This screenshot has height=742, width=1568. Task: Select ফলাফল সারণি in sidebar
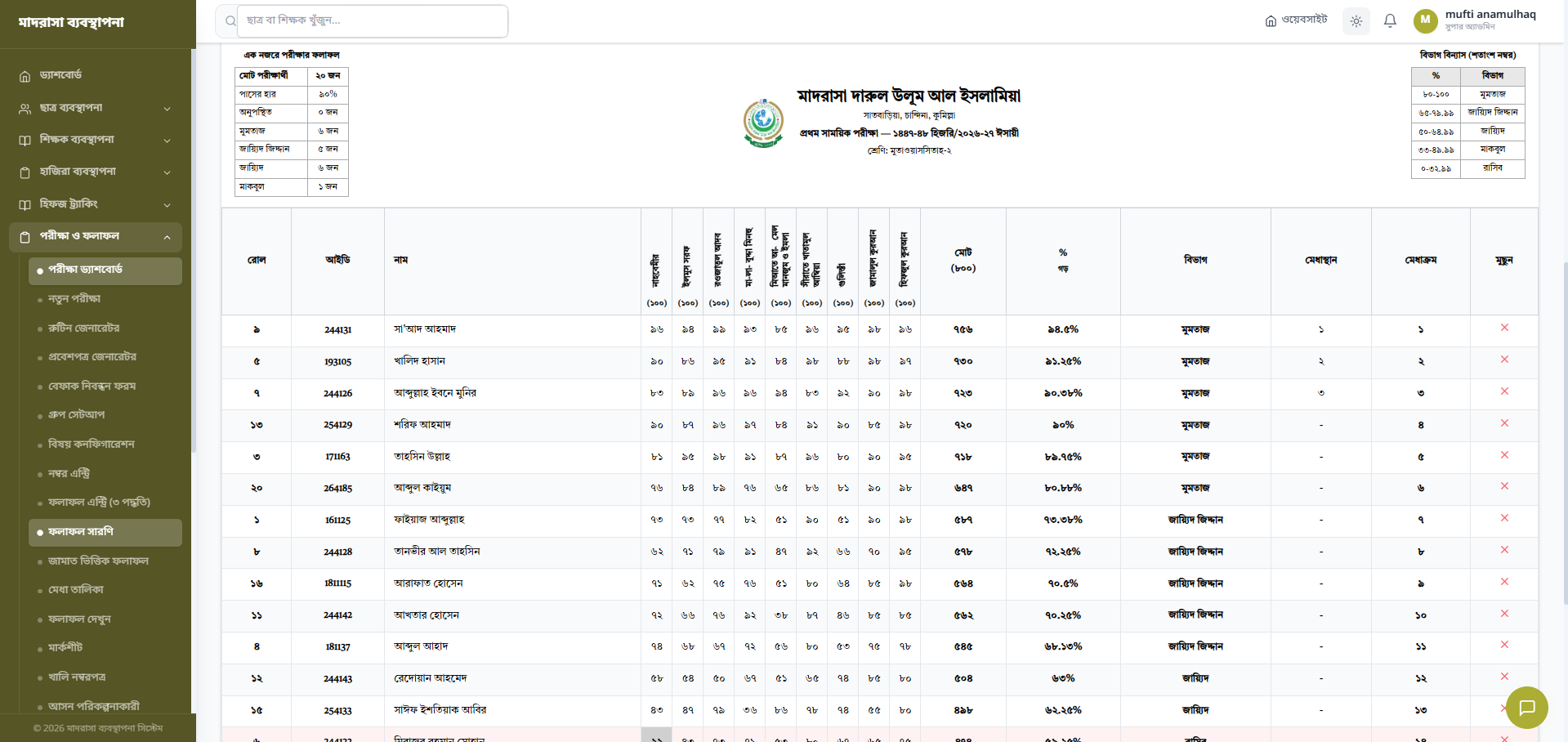[105, 532]
